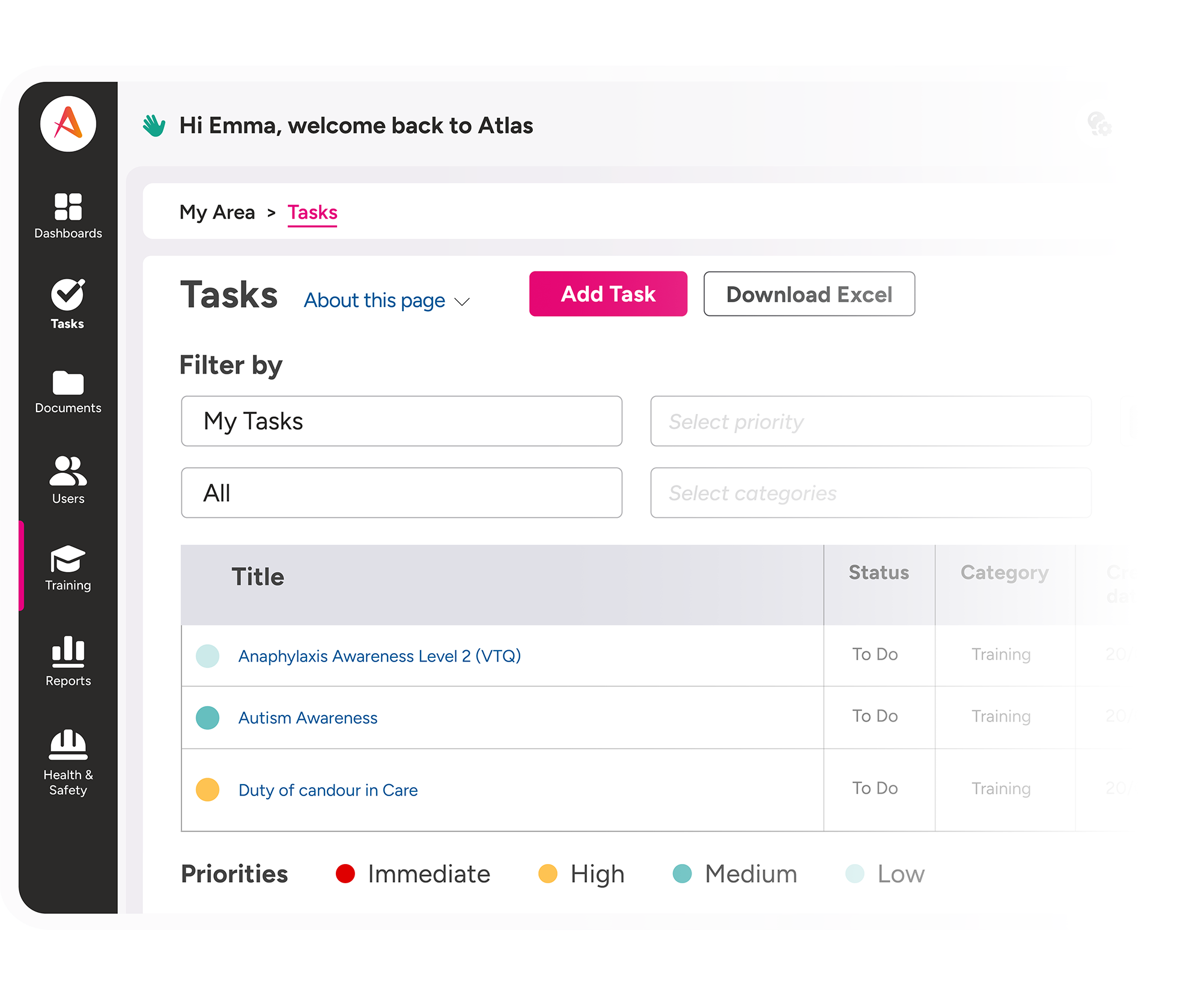Screen dimensions: 1204x995
Task: Open the Training graduation cap icon
Action: tap(68, 559)
